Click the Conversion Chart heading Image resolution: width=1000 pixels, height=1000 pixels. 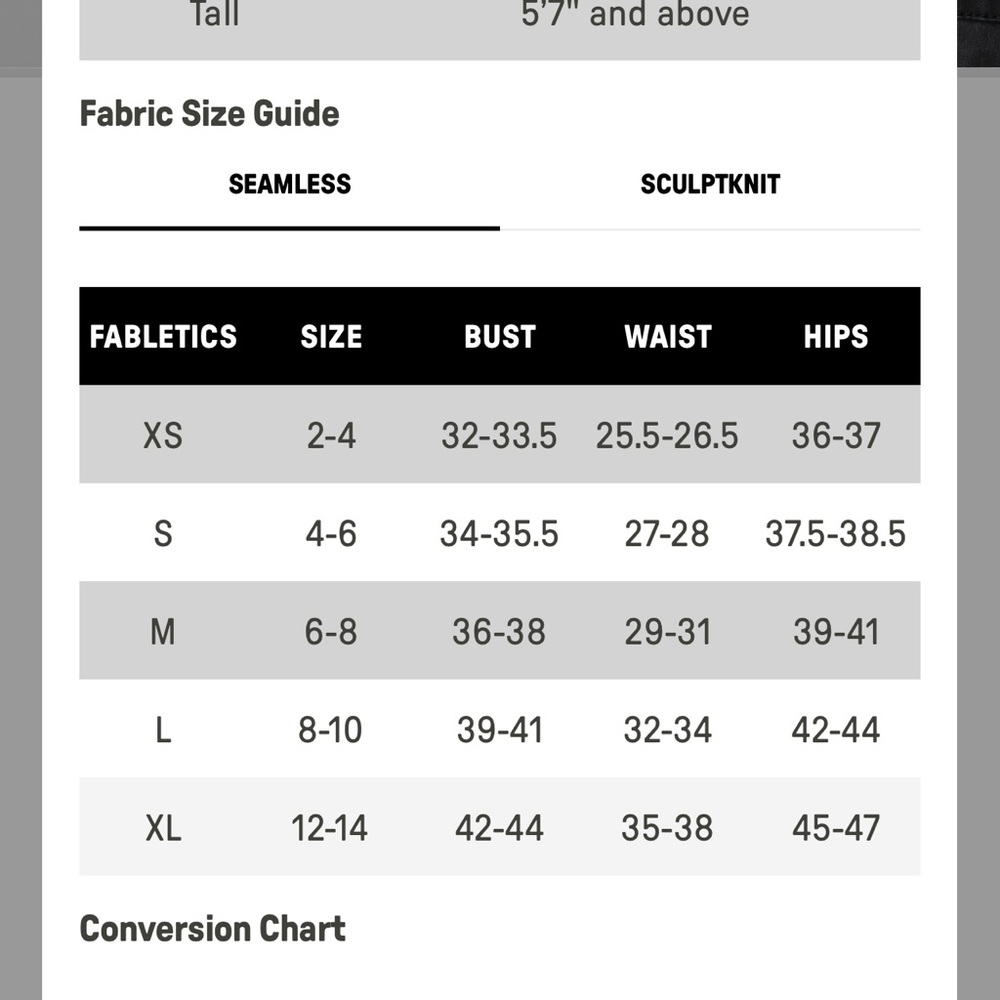tap(212, 929)
